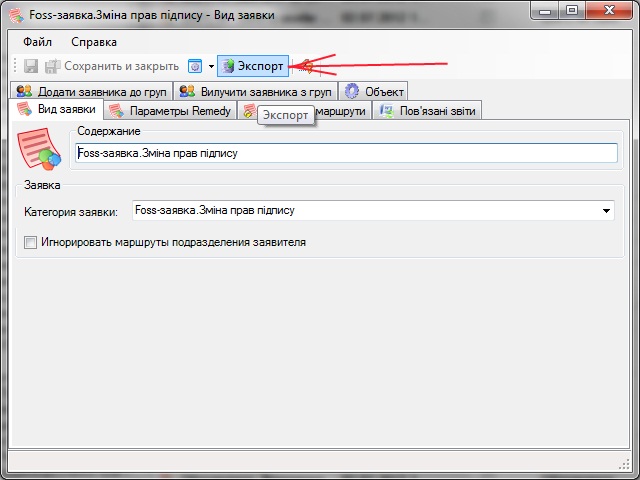Image resolution: width=640 pixels, height=480 pixels.
Task: Toggle Игнорировать маршруты подразделения заявителя checkbox
Action: pos(30,242)
